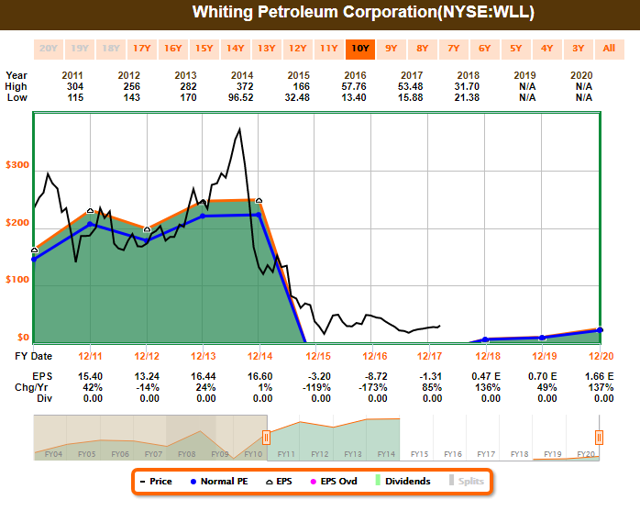Click the 12/18 Normal PE blue dot

pyautogui.click(x=485, y=340)
